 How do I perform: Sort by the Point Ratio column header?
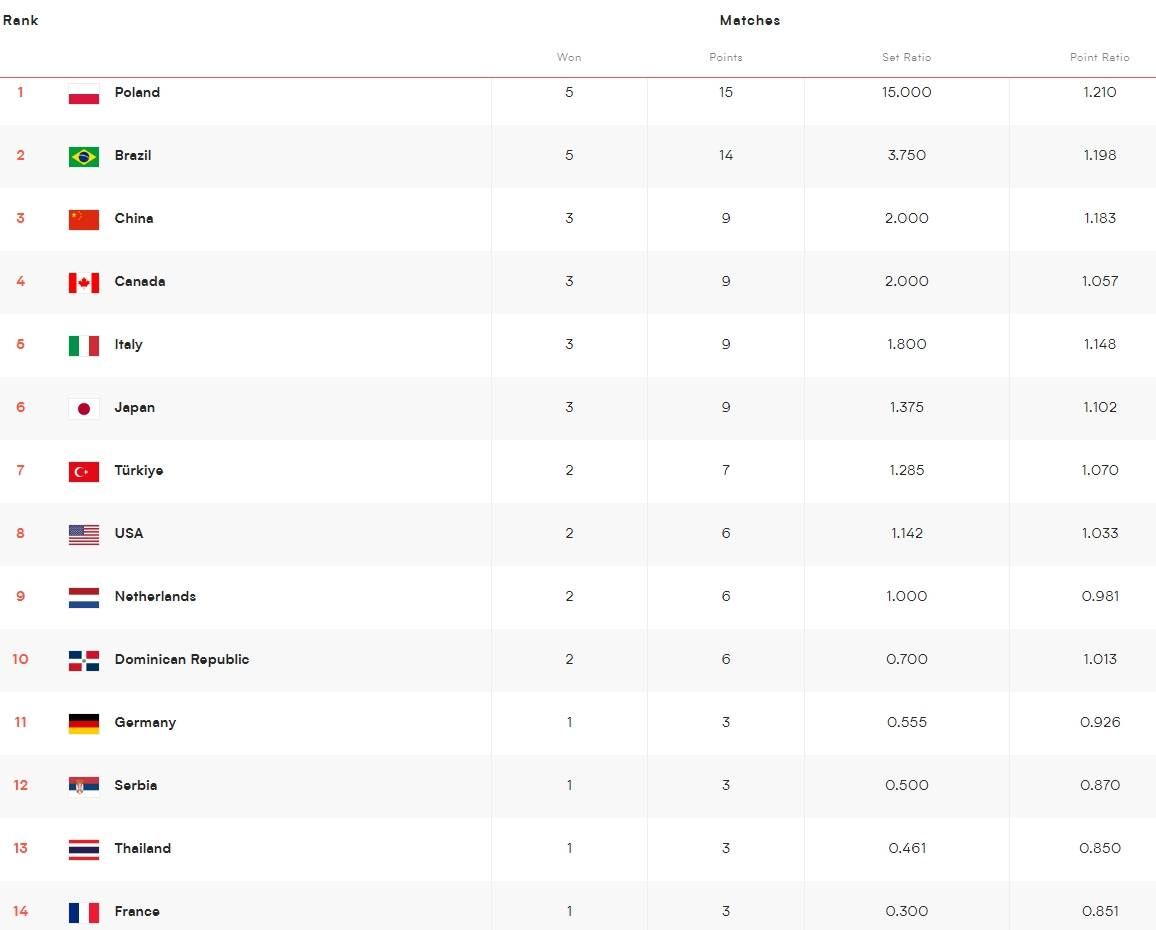[x=1099, y=57]
